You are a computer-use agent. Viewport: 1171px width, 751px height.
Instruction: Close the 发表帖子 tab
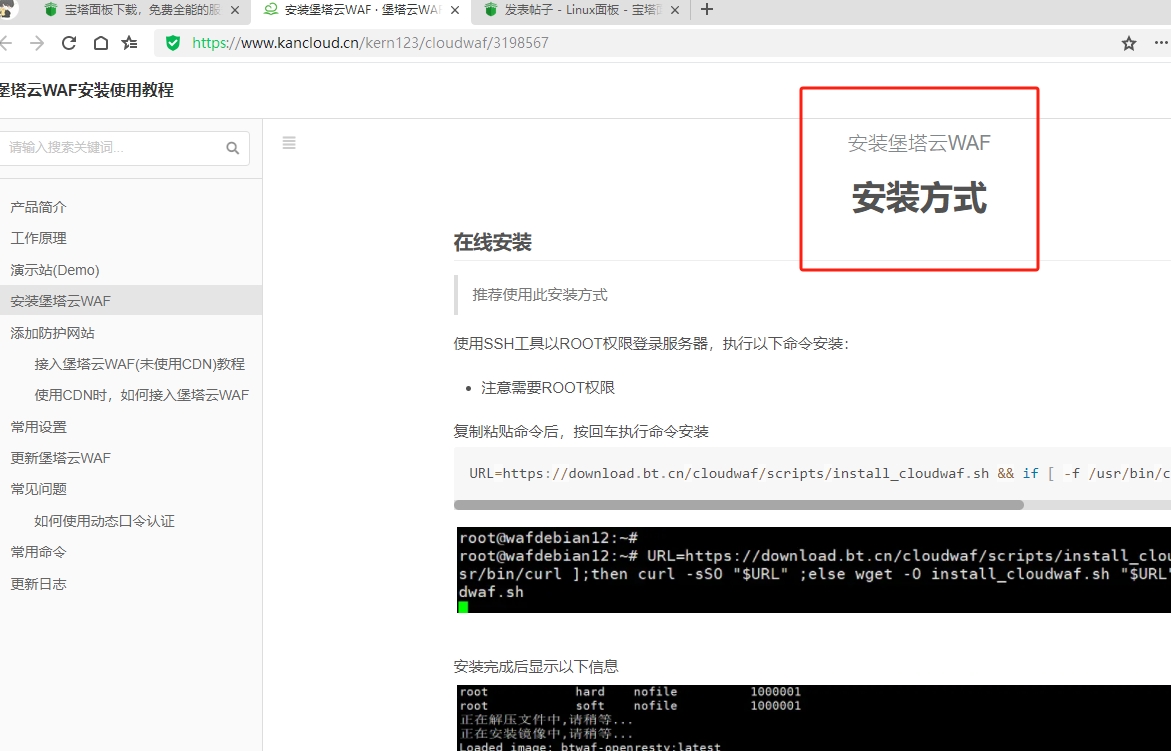(675, 10)
